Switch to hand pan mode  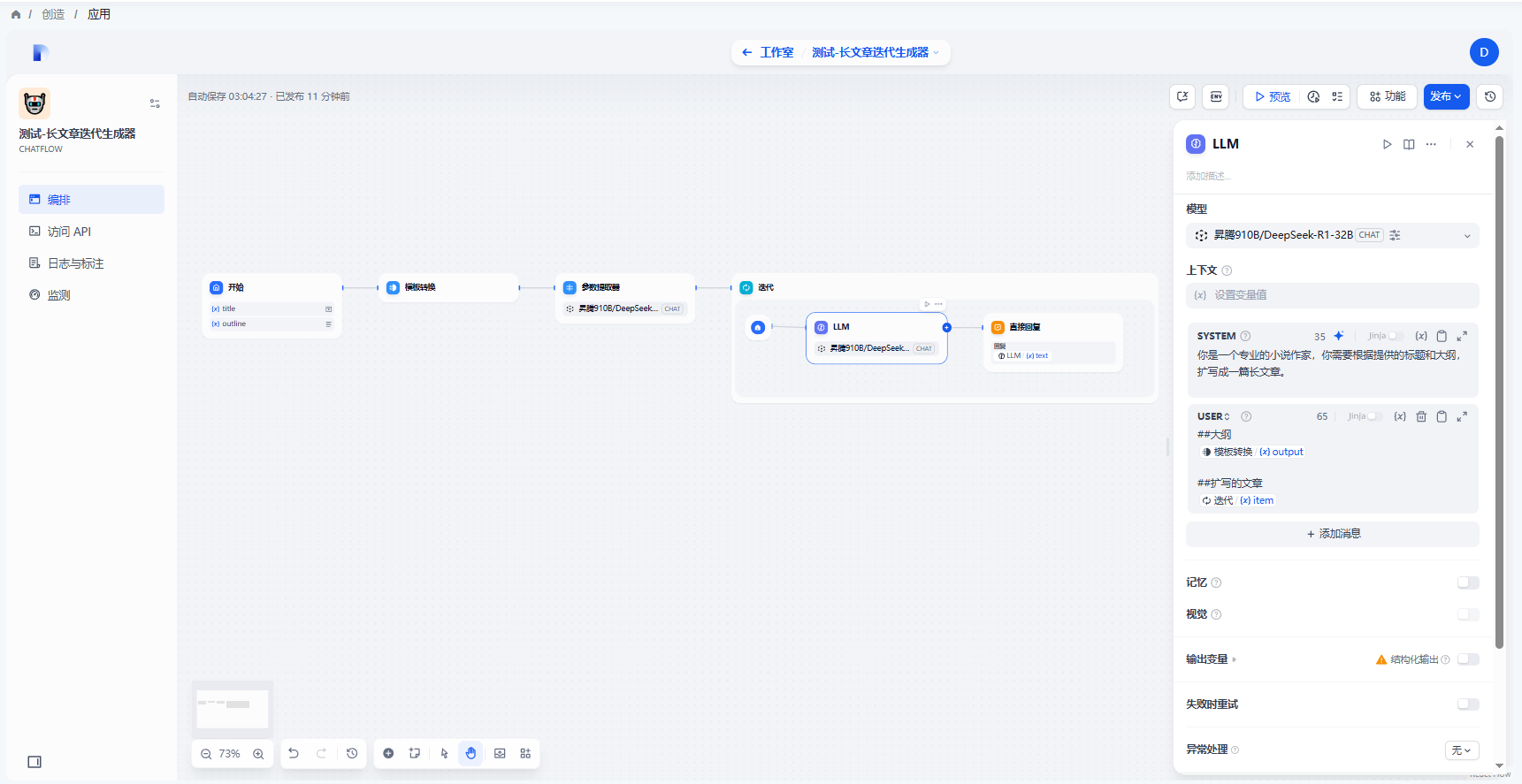[470, 754]
